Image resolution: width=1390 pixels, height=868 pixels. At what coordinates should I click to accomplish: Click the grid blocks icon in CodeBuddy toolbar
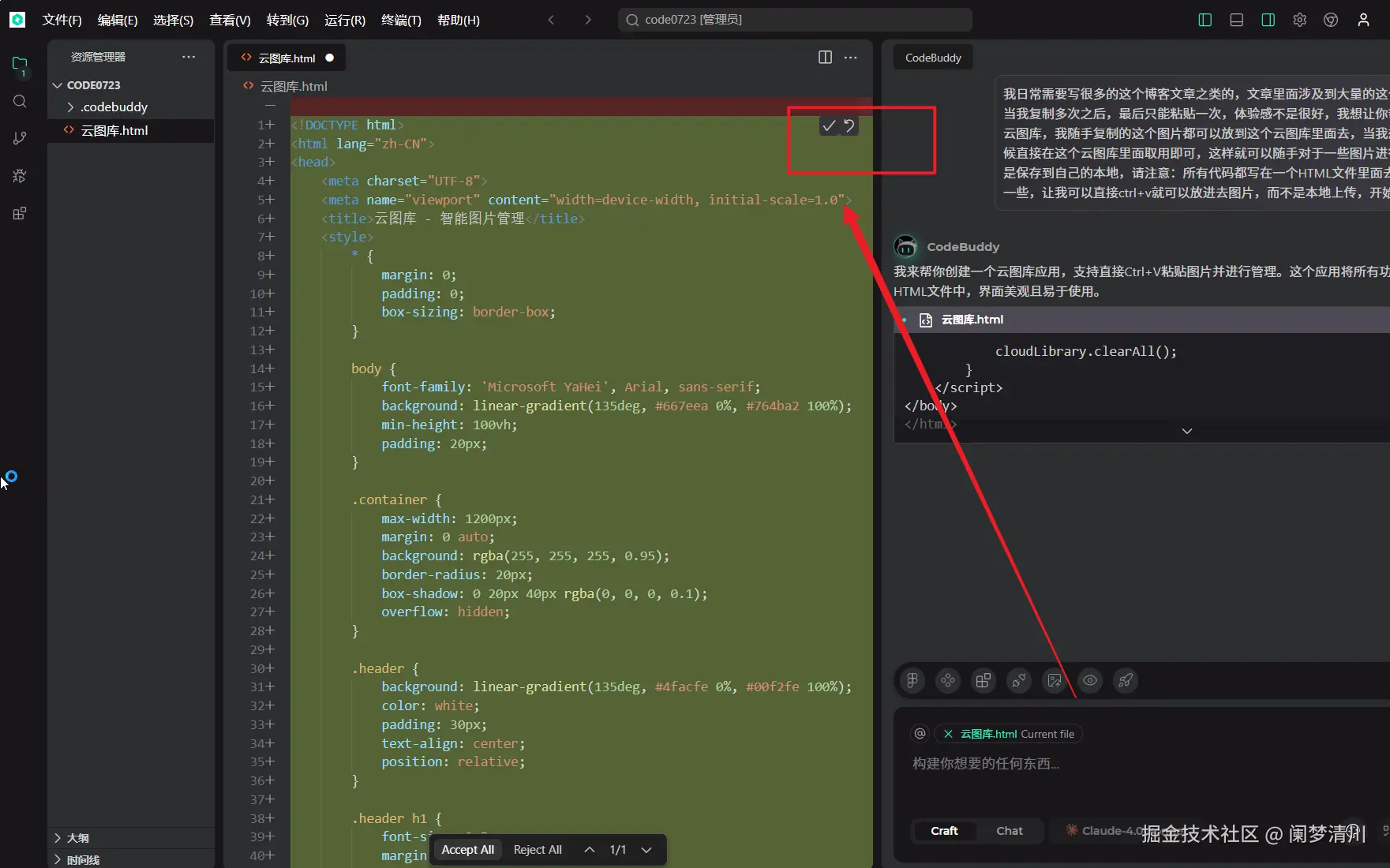tap(983, 680)
